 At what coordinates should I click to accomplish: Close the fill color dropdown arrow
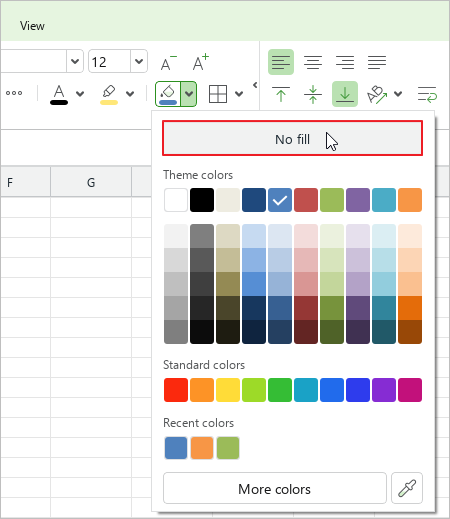pos(189,94)
